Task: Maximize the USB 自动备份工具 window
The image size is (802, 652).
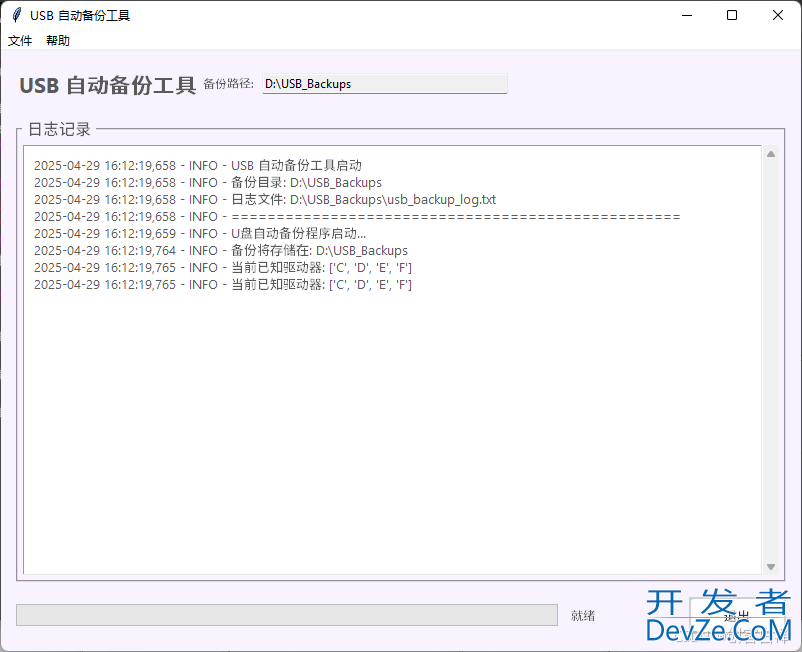Action: (732, 15)
